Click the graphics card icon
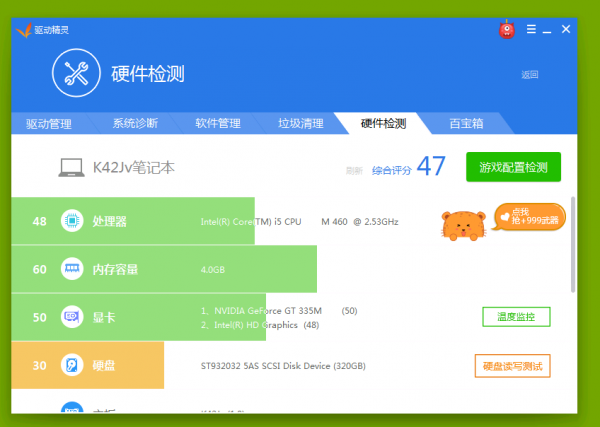The image size is (600, 427). [72, 317]
